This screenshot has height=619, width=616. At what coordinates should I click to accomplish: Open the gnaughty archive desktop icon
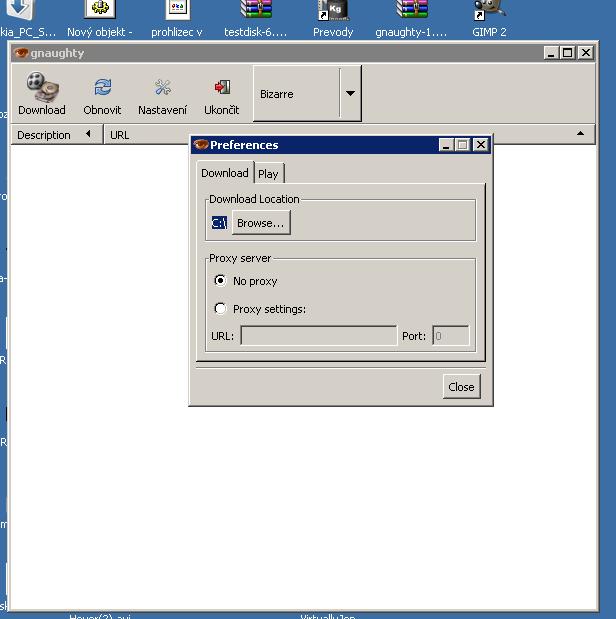click(411, 11)
